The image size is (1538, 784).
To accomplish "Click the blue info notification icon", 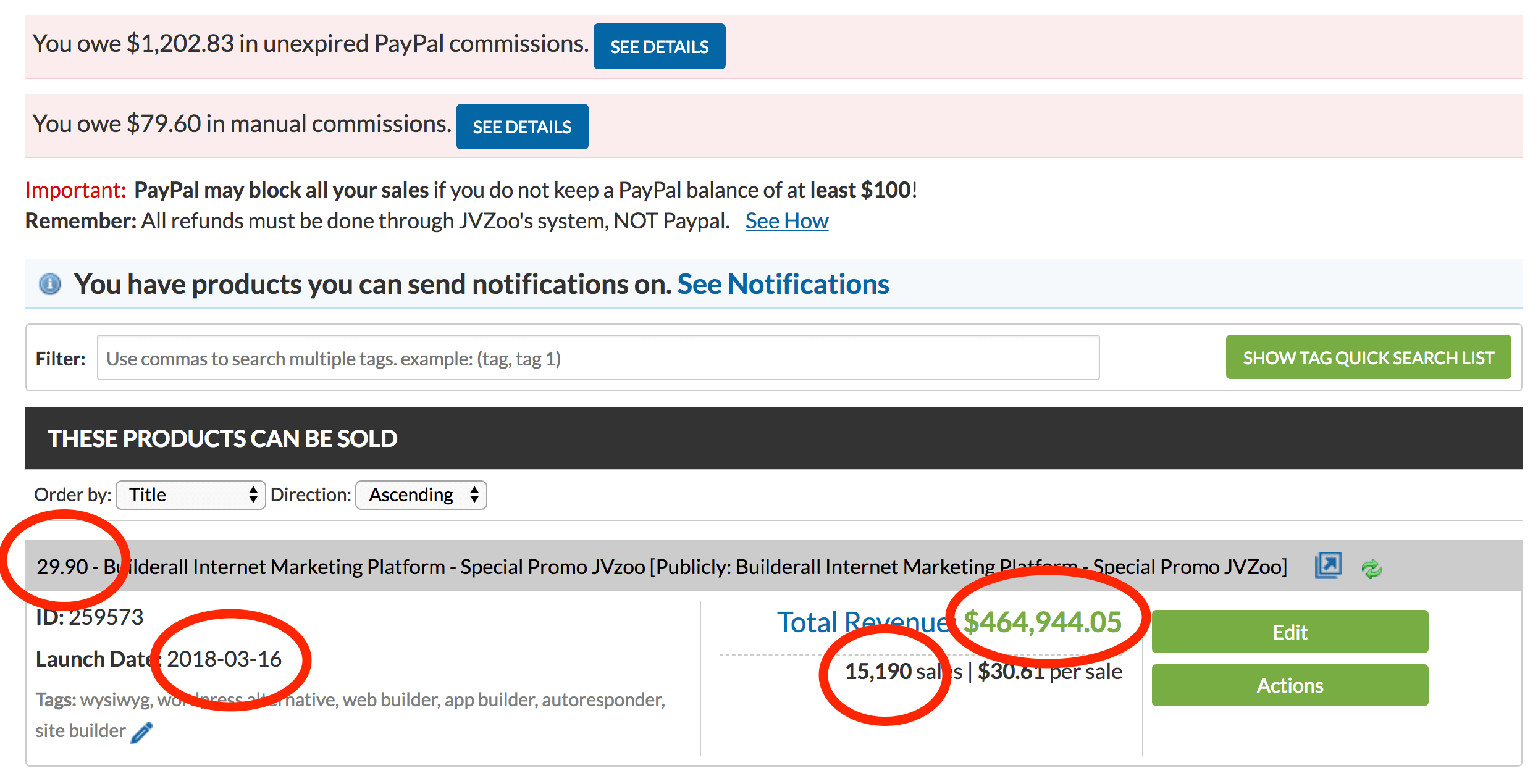I will (x=50, y=285).
